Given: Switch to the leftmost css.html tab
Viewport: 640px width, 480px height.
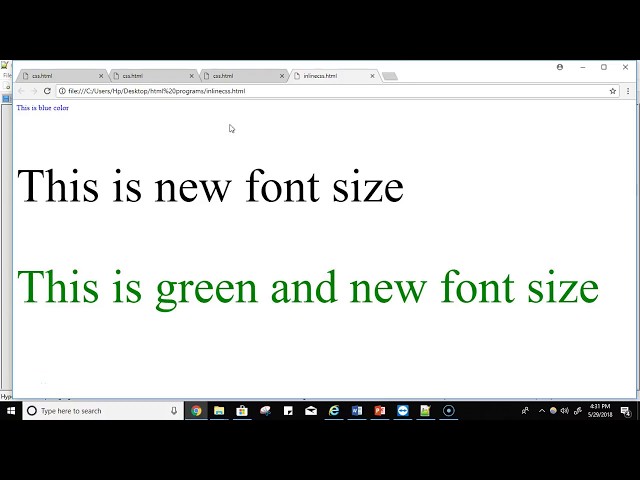Looking at the screenshot, I should (62, 76).
